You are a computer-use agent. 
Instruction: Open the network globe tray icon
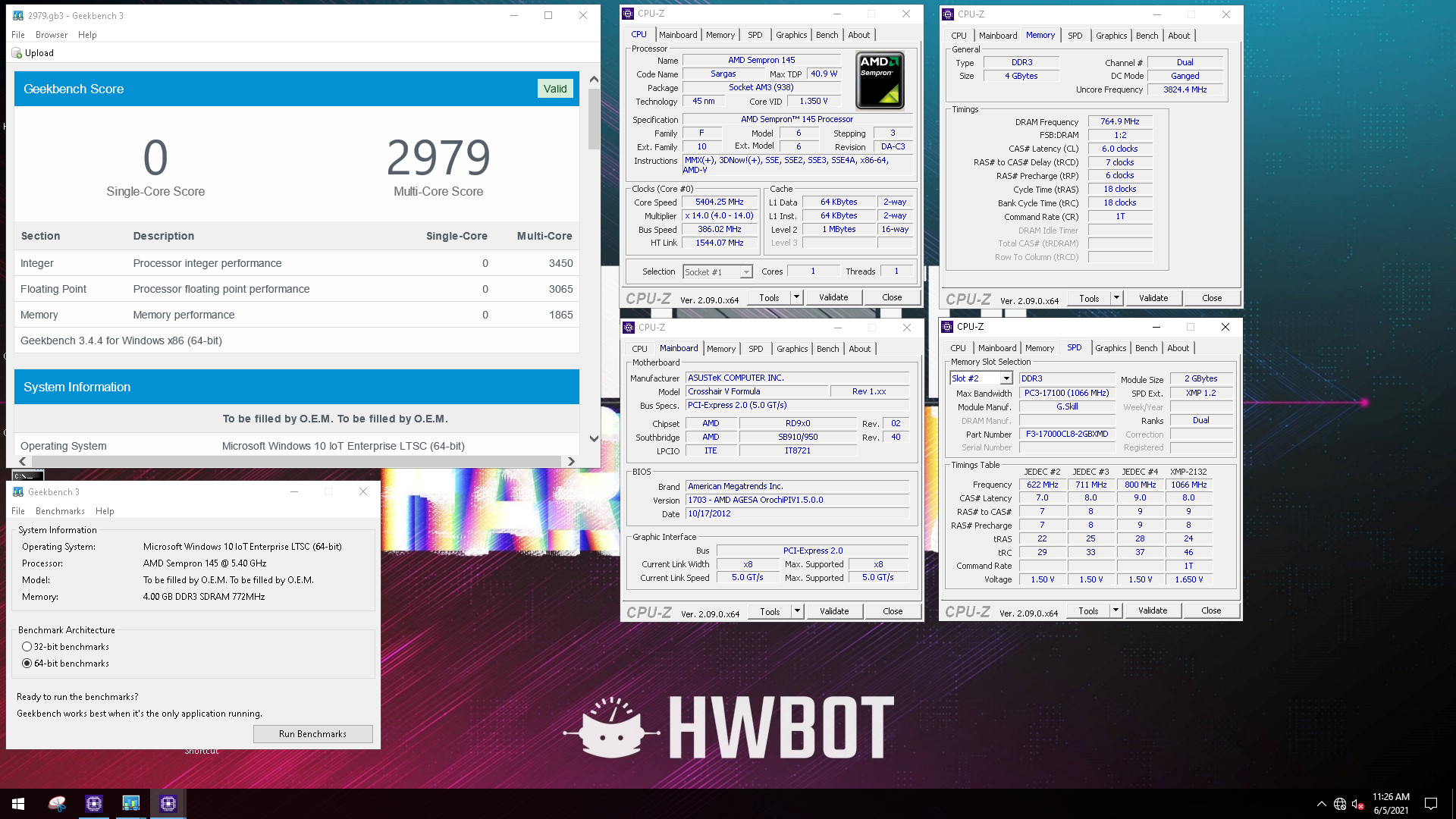pyautogui.click(x=1340, y=804)
